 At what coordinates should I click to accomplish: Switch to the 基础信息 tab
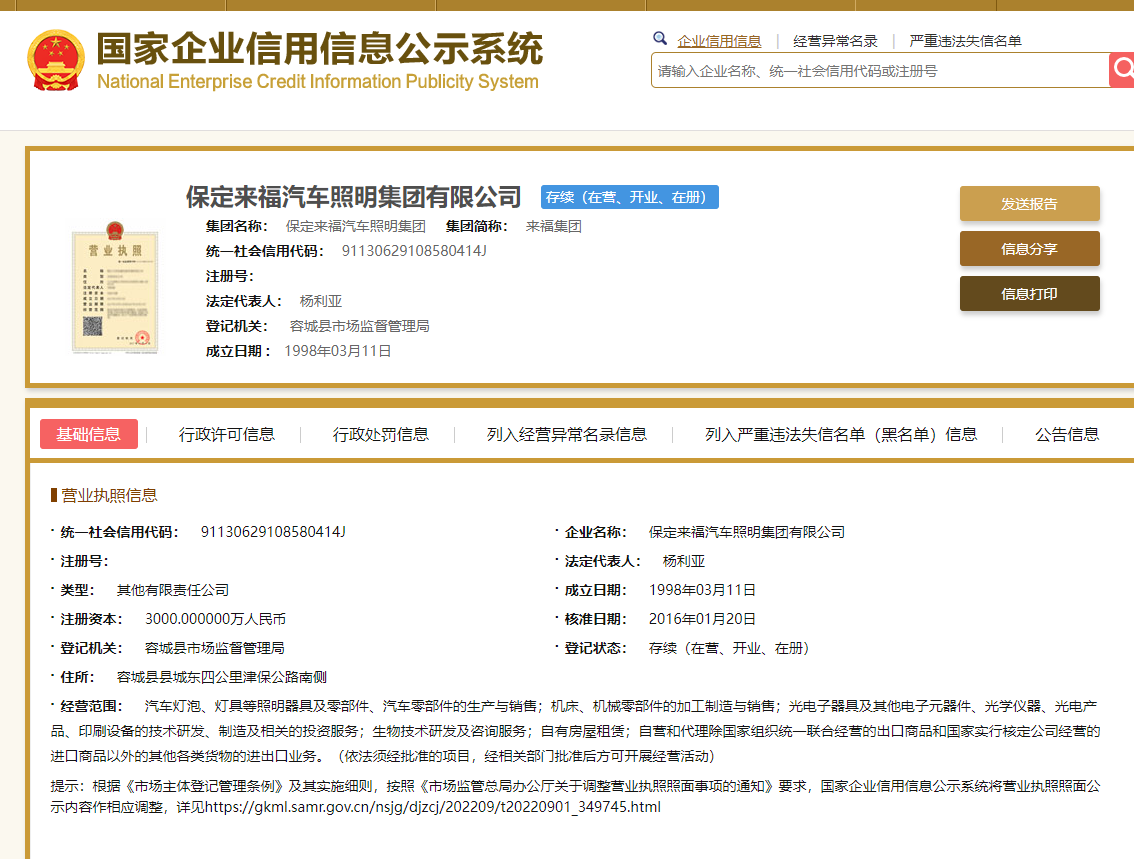pos(89,434)
